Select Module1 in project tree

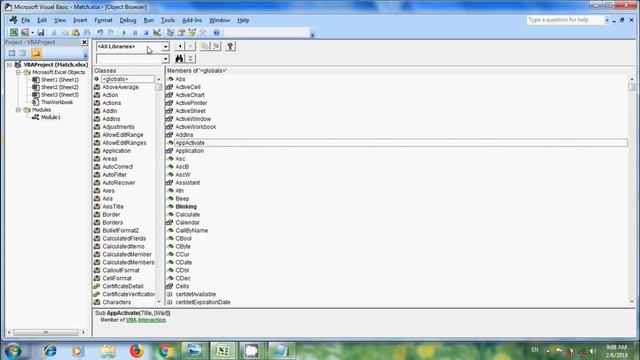pyautogui.click(x=51, y=117)
